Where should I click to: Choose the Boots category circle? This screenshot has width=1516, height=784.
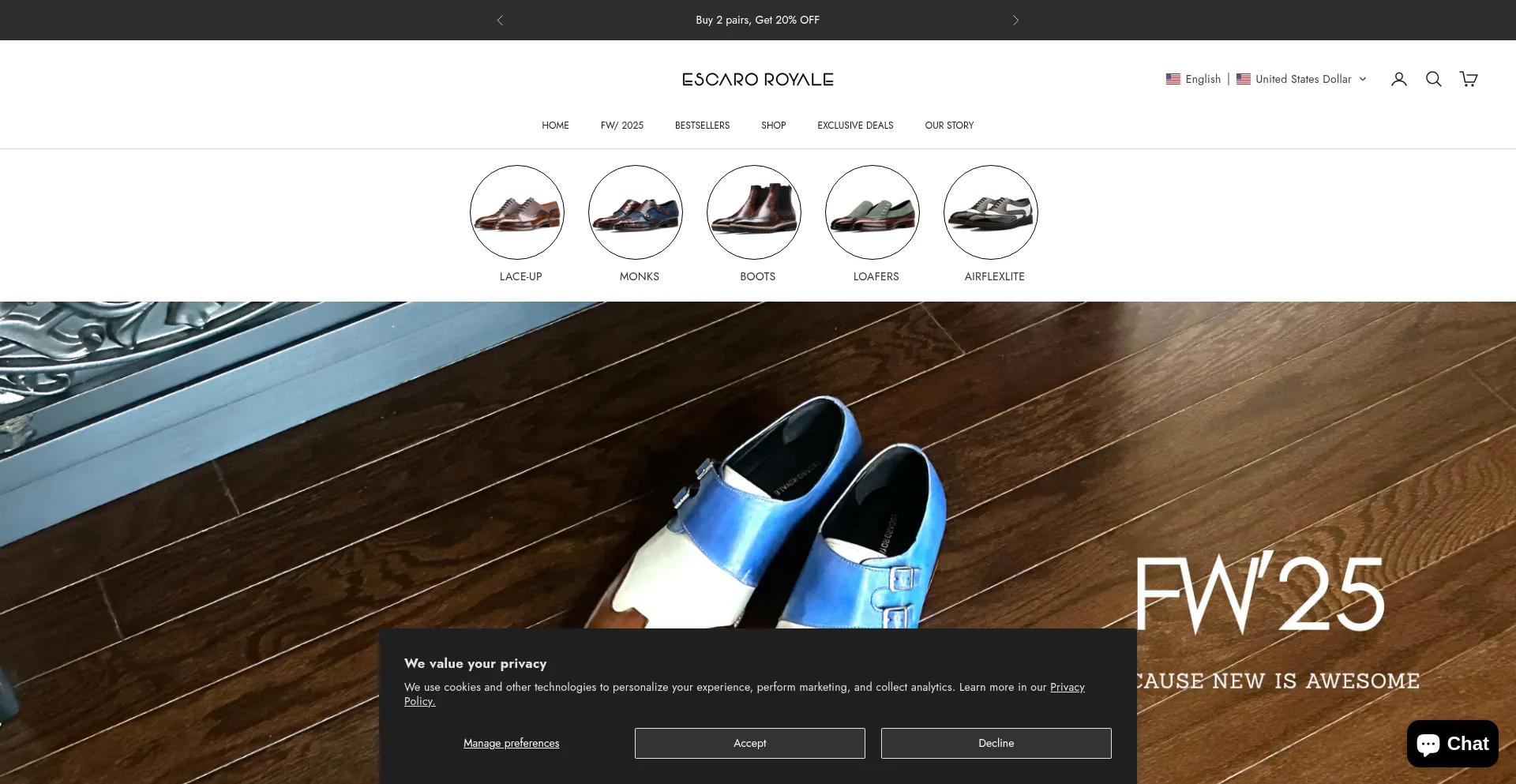[754, 212]
